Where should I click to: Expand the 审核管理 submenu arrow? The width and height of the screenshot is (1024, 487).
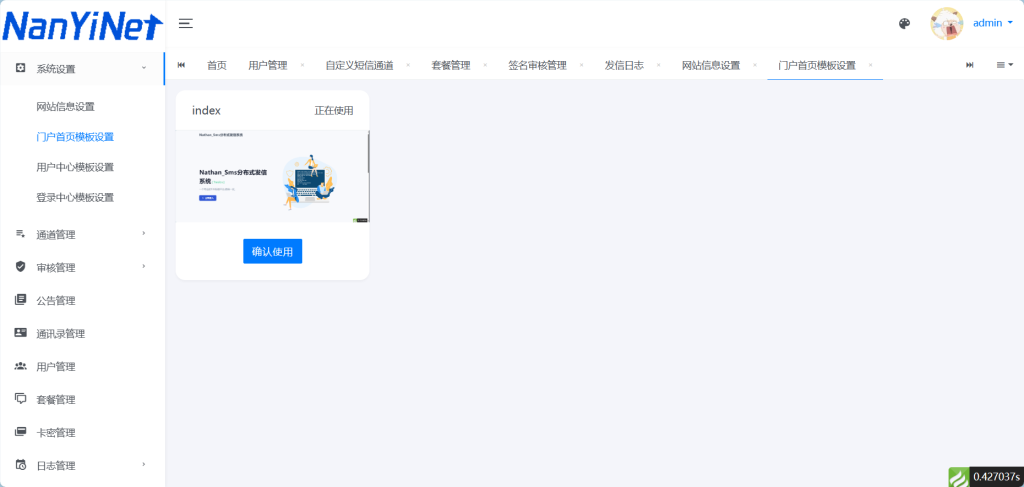(x=144, y=266)
